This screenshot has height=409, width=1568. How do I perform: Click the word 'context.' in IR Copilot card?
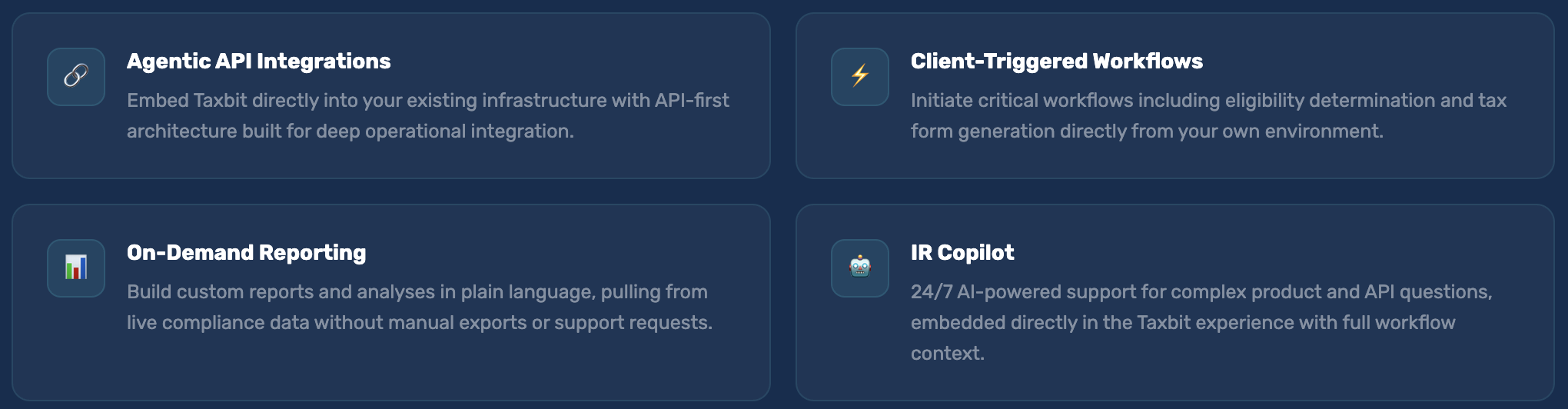(947, 354)
